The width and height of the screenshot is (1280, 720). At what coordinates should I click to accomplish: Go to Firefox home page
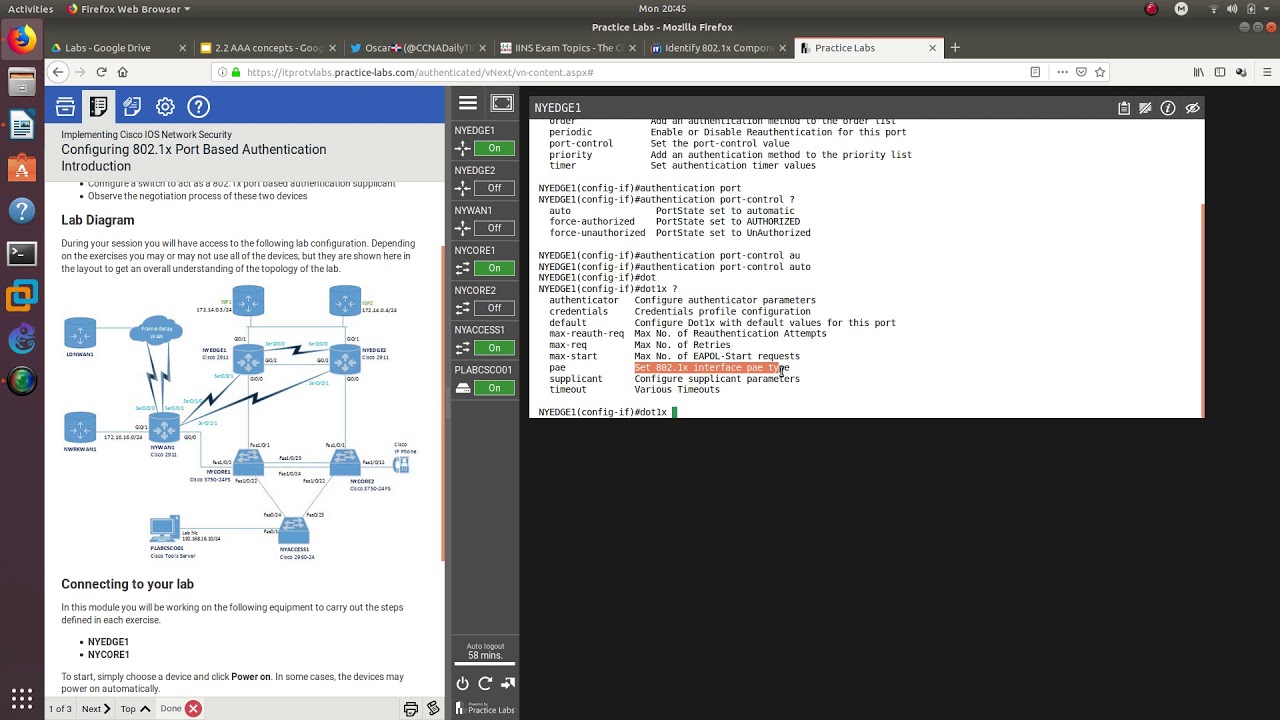tap(123, 72)
